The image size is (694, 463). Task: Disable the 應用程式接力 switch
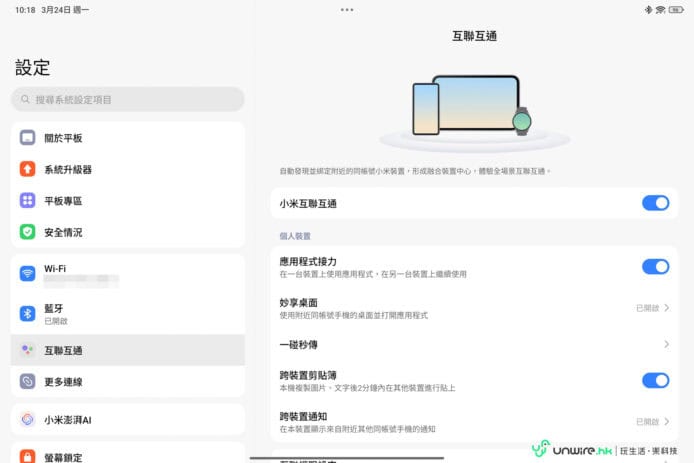[x=655, y=266]
